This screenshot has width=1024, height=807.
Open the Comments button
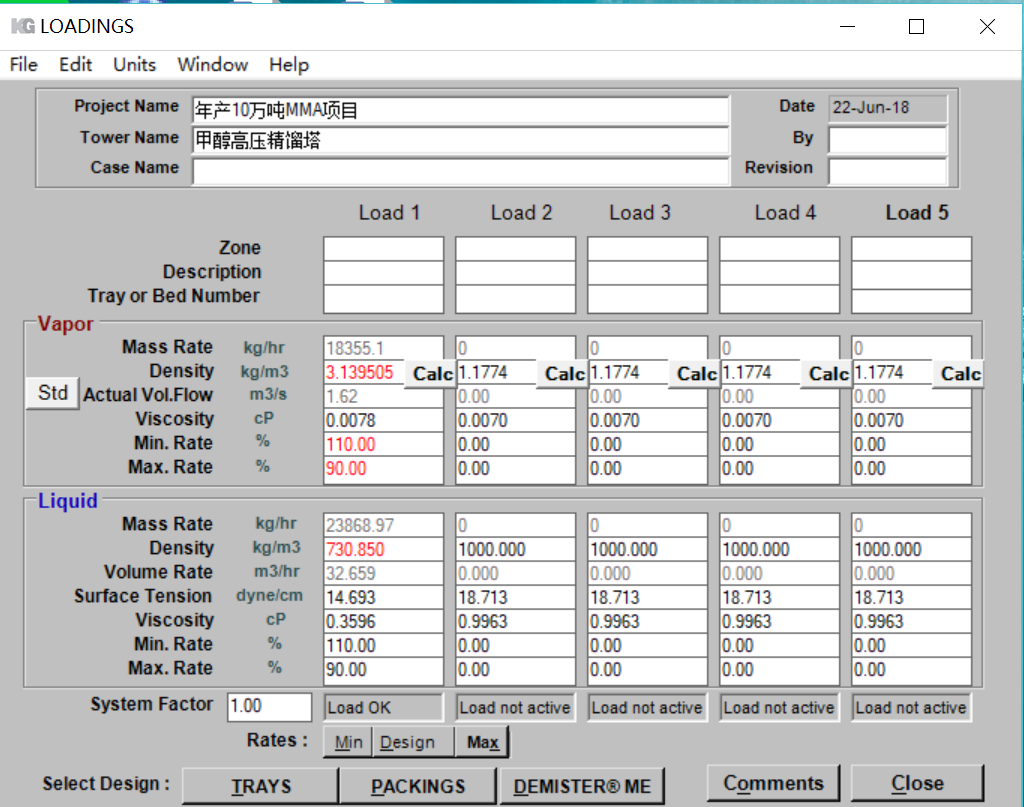[773, 783]
